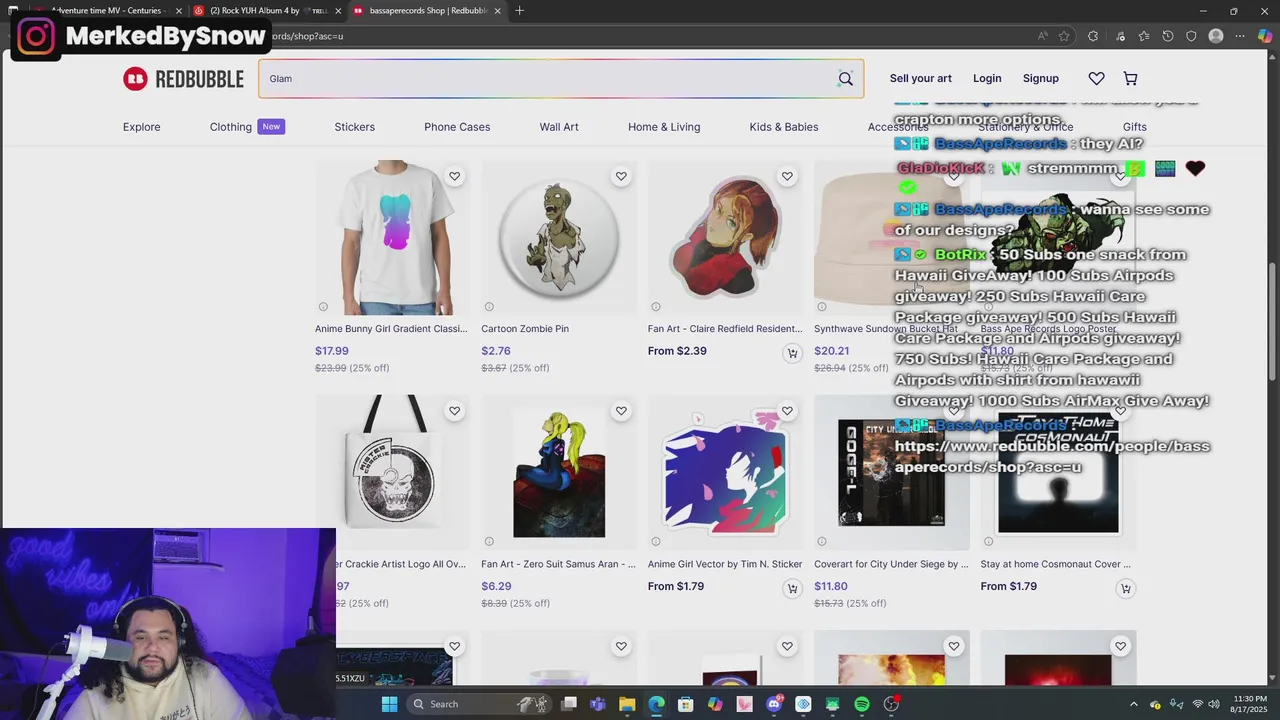The height and width of the screenshot is (720, 1280).
Task: Add Fan Art Claire Redfield to cart
Action: coord(792,353)
